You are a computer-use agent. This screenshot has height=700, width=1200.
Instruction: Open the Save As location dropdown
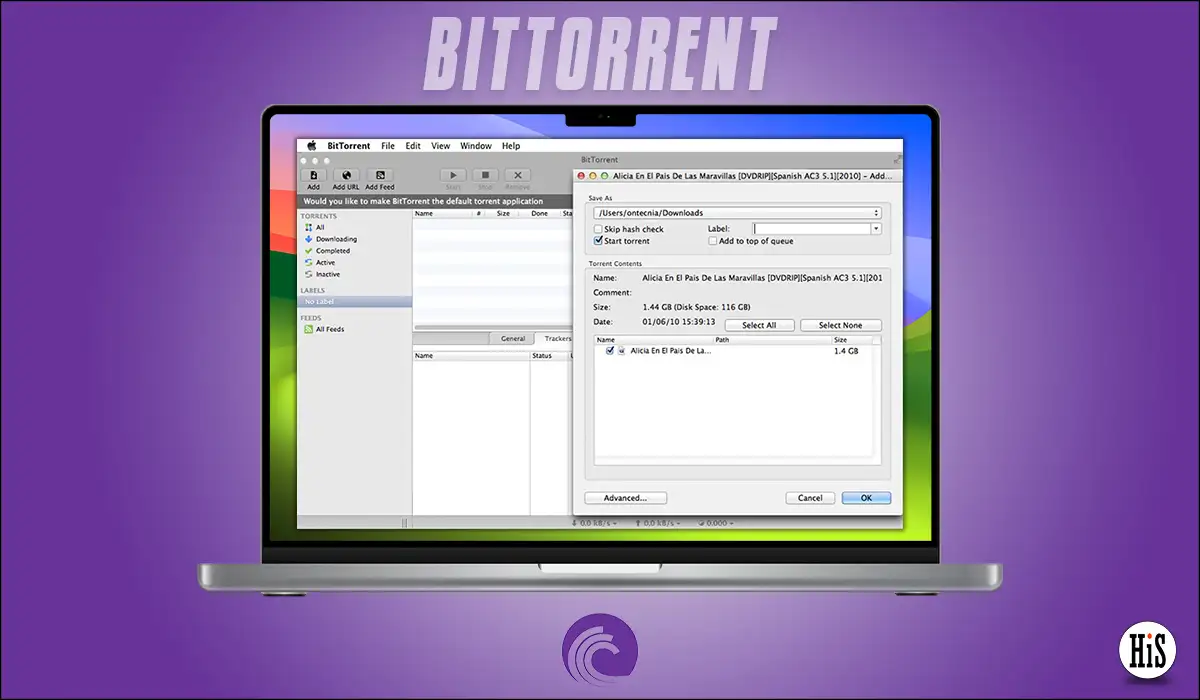737,213
